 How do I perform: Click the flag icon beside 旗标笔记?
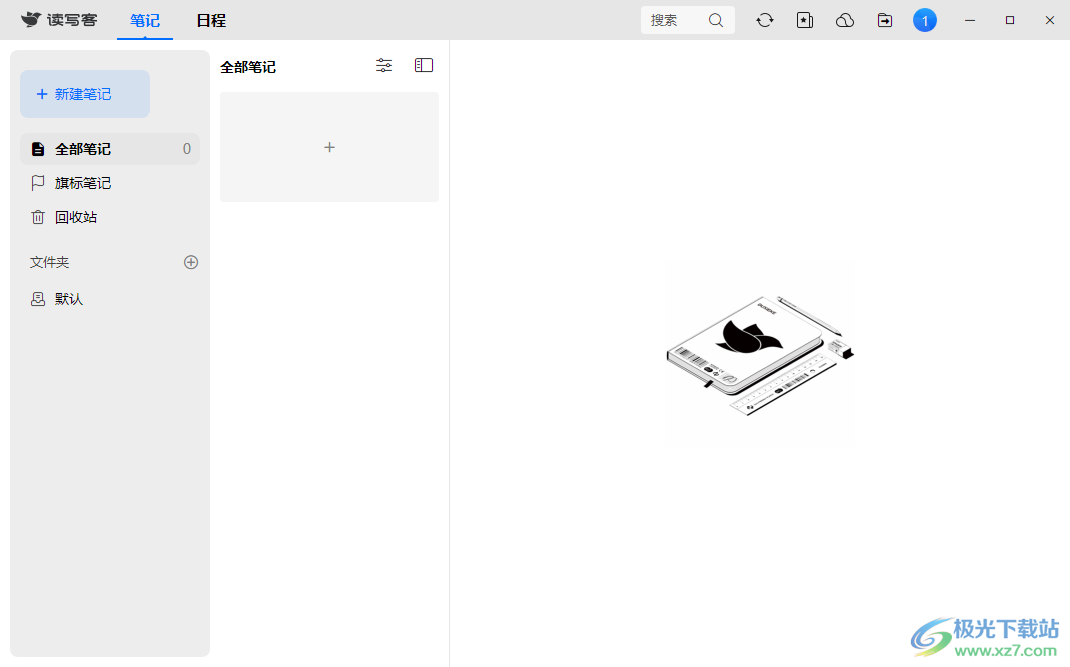pyautogui.click(x=38, y=183)
